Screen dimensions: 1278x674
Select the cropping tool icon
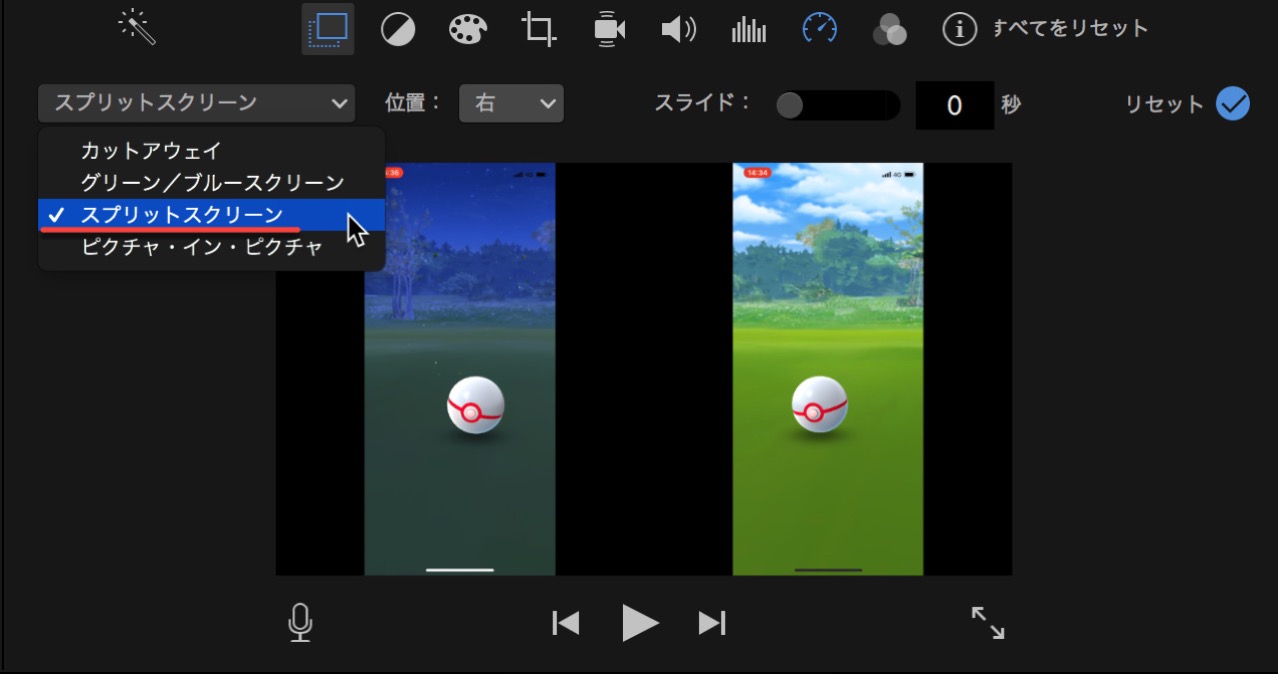click(538, 29)
